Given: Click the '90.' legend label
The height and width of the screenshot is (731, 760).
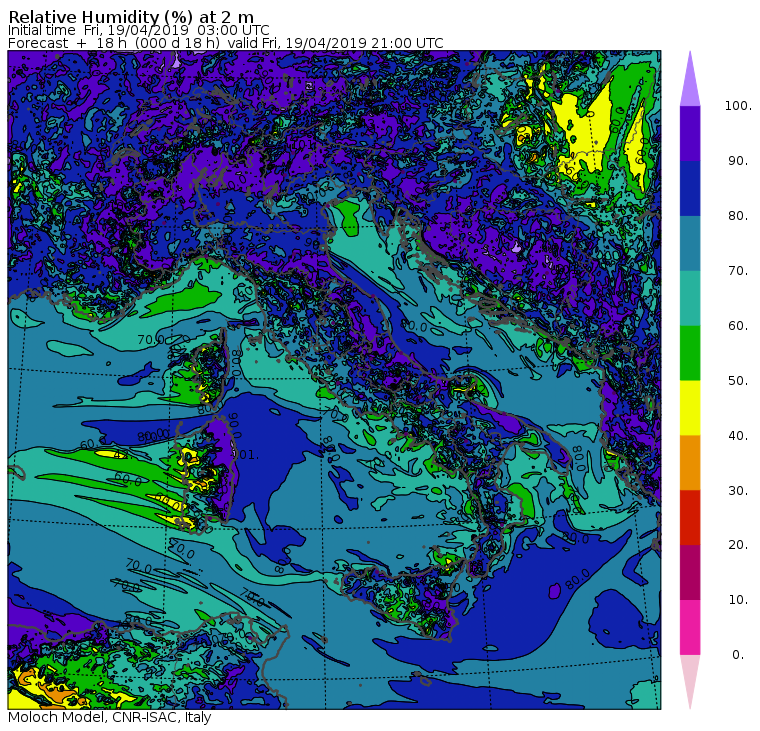Looking at the screenshot, I should [738, 161].
